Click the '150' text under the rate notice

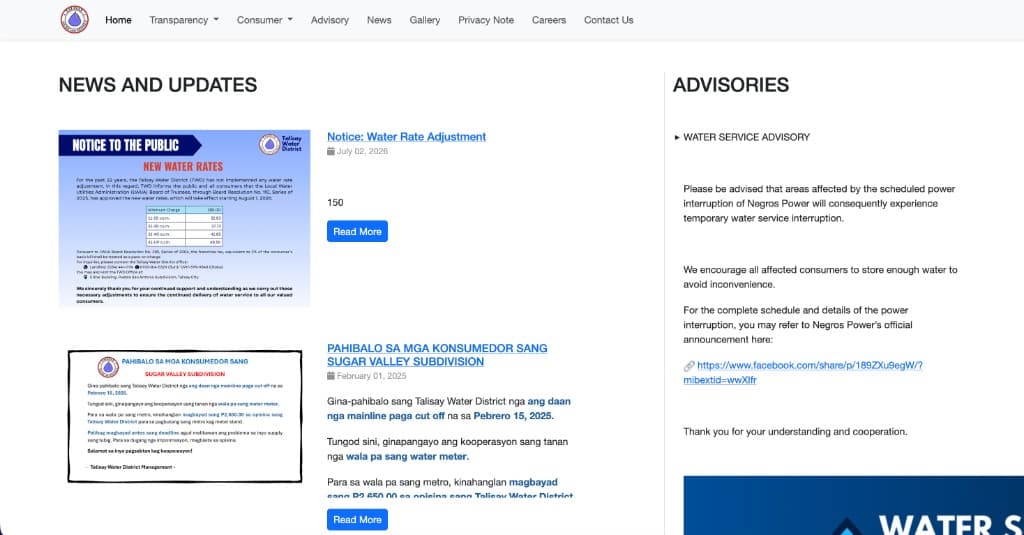(335, 203)
